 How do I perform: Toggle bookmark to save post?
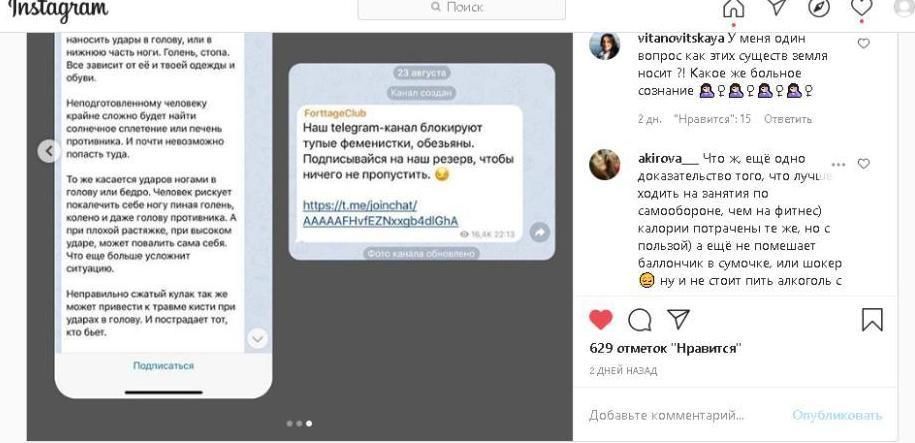click(872, 319)
